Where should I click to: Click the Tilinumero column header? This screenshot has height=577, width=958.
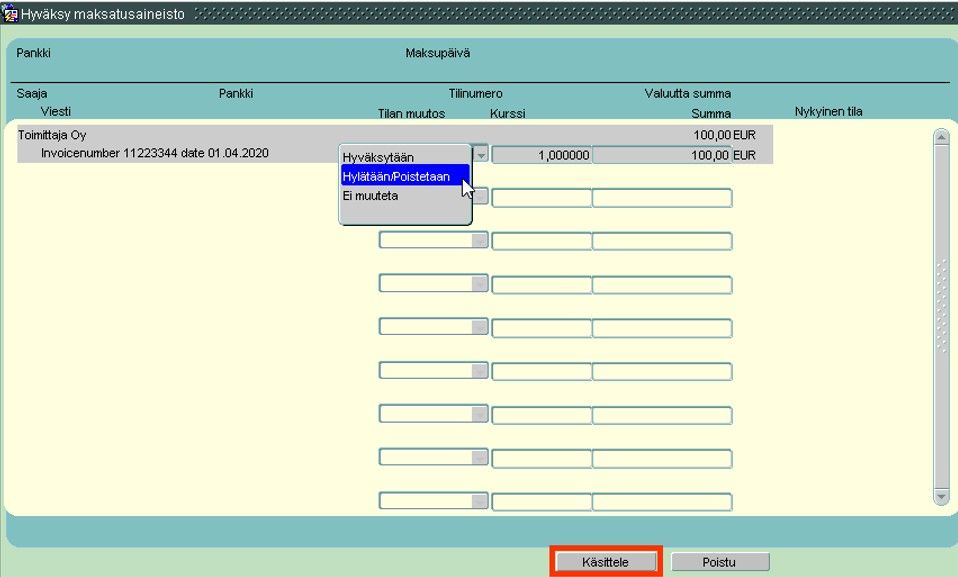pyautogui.click(x=475, y=94)
